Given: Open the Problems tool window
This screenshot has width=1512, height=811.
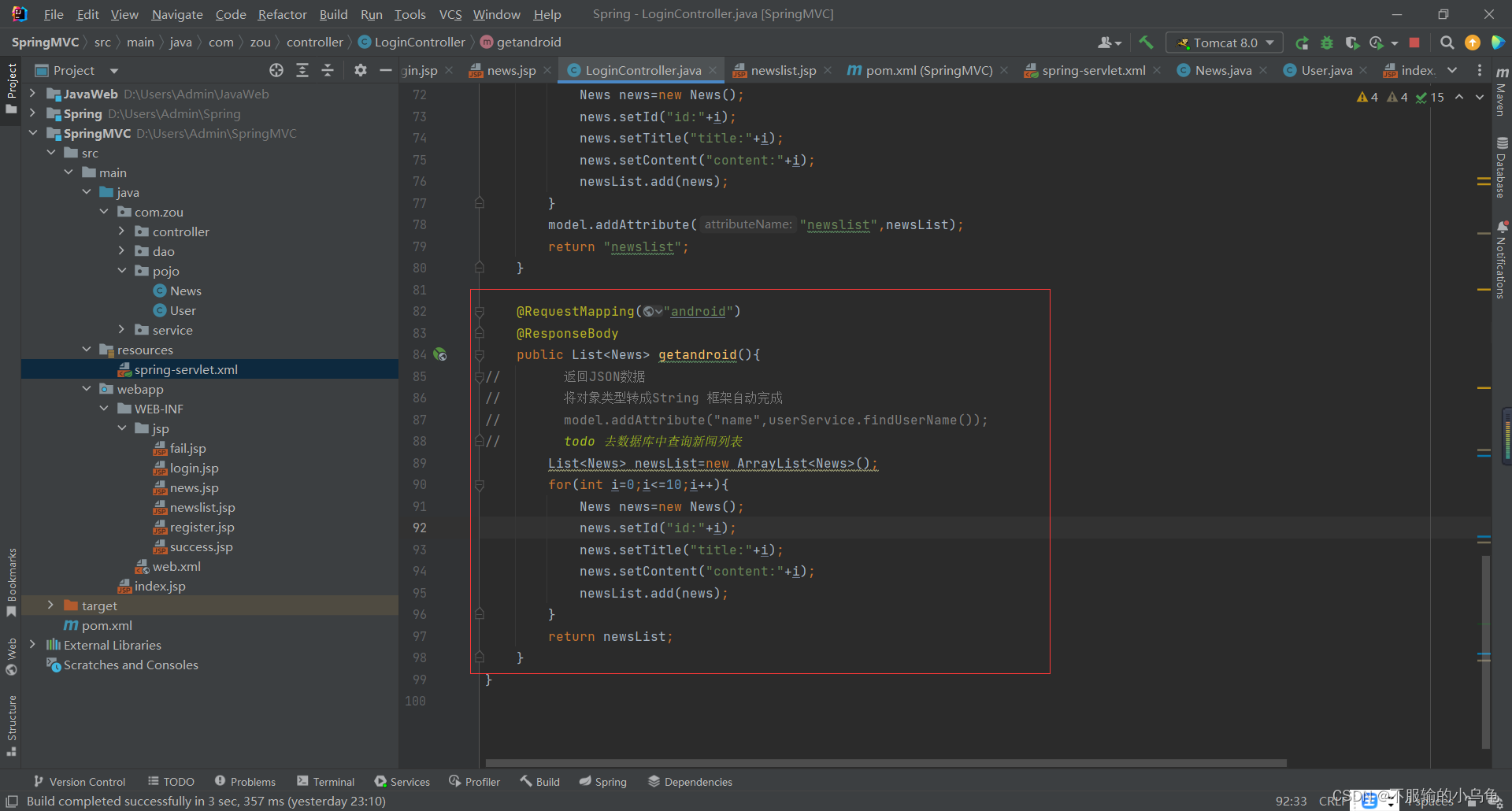Looking at the screenshot, I should [245, 782].
